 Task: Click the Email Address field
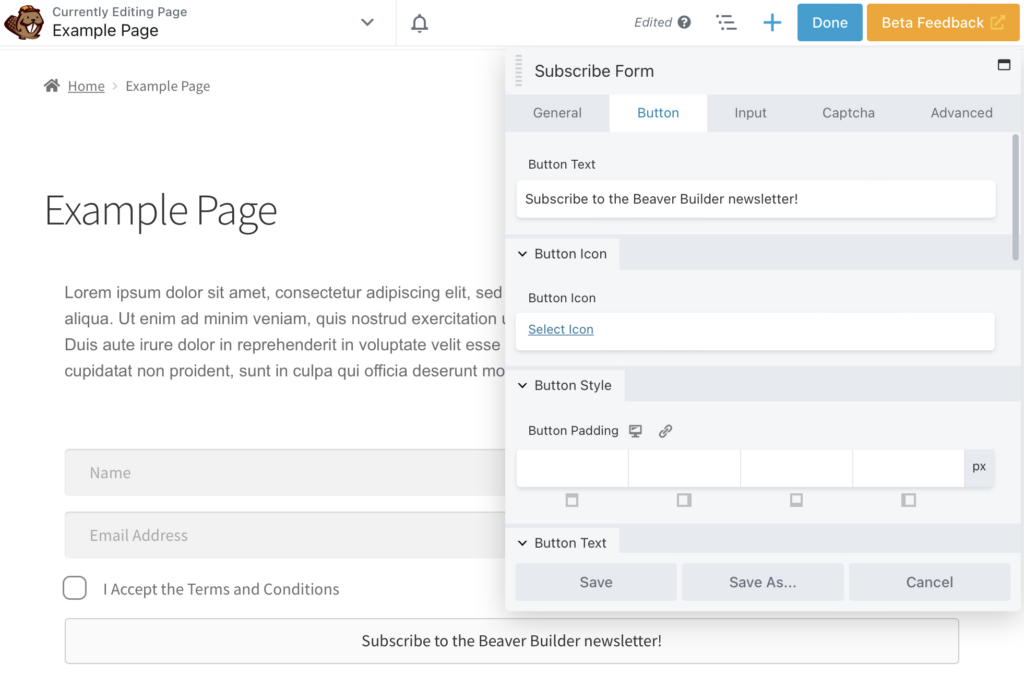285,535
